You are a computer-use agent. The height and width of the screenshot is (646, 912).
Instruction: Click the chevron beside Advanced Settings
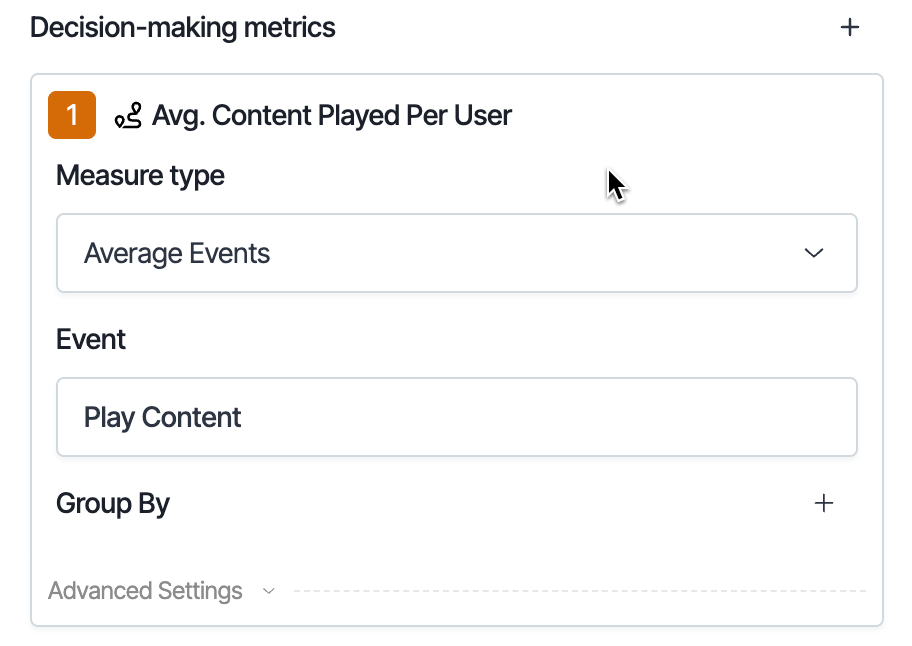click(268, 591)
